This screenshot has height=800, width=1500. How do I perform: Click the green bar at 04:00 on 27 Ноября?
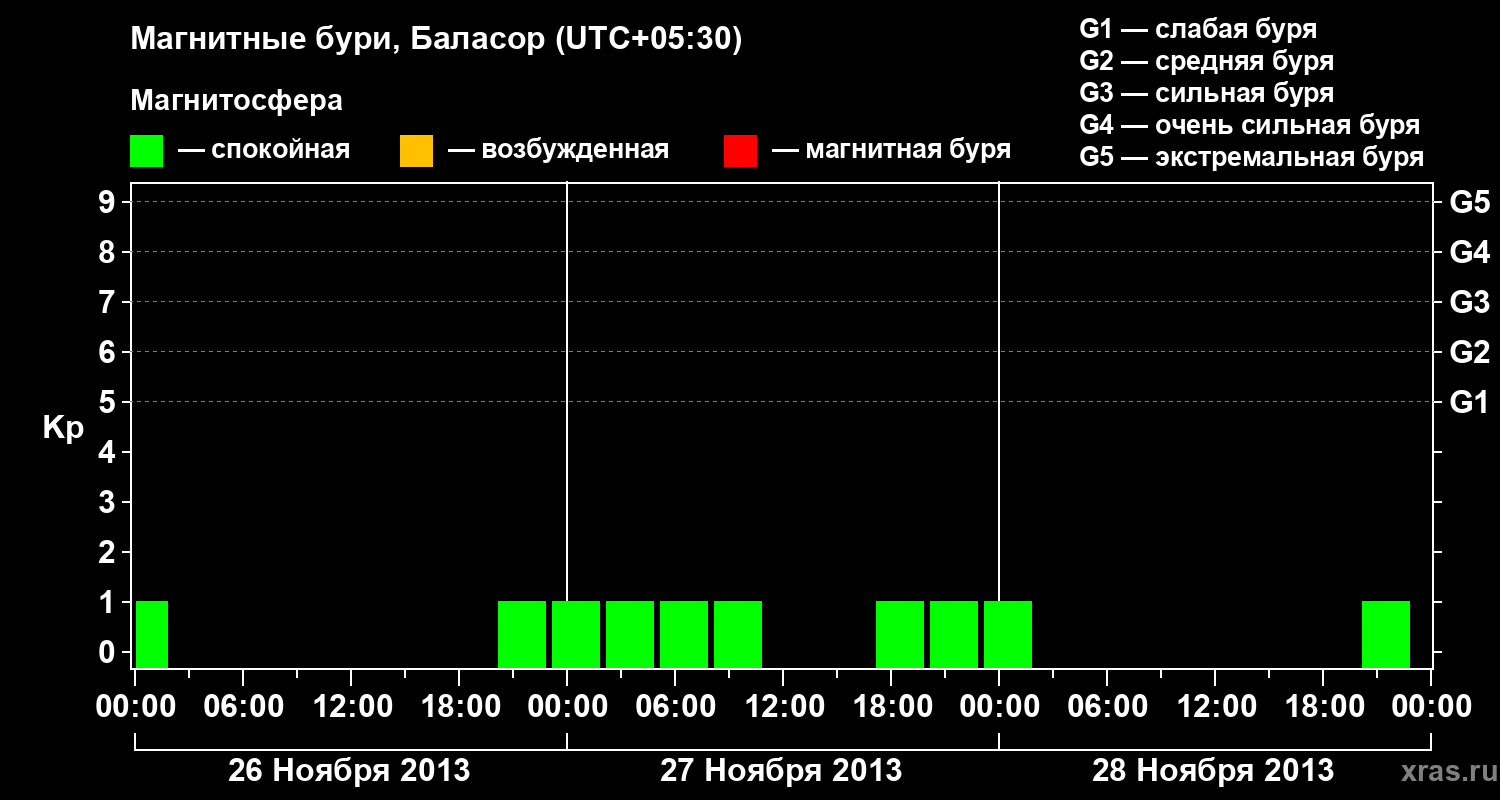(x=630, y=634)
